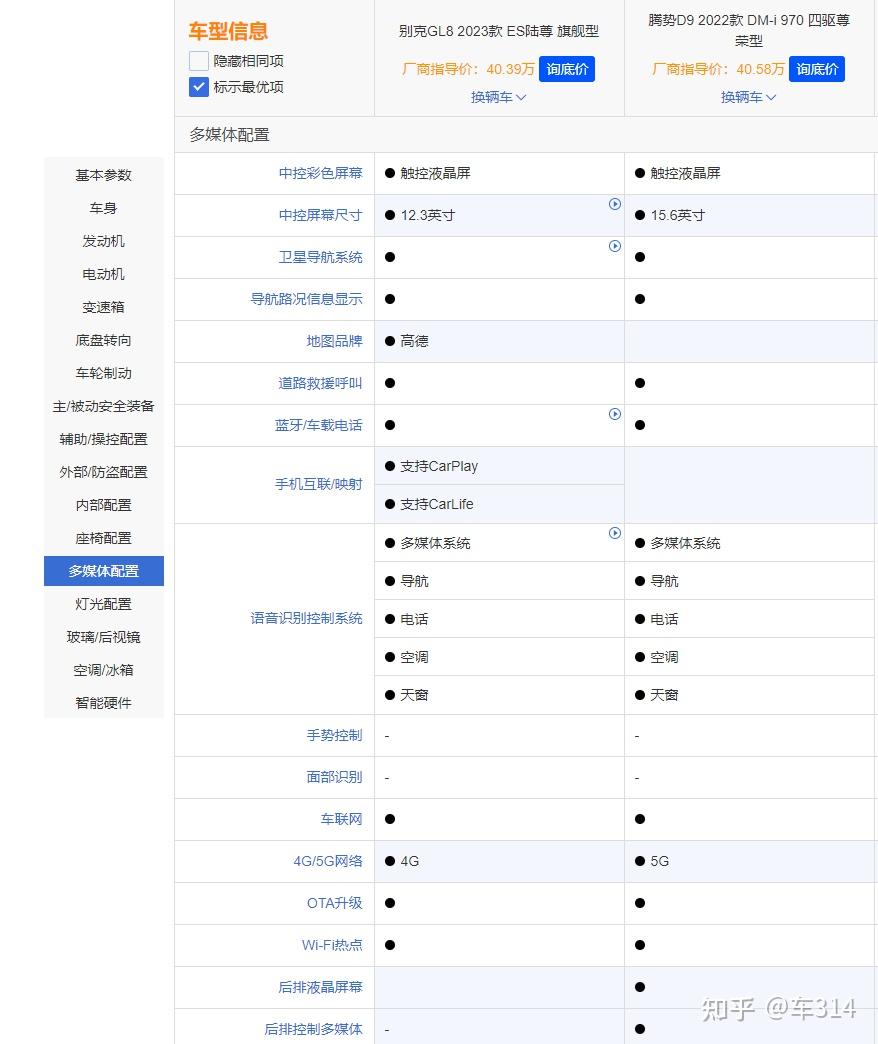Open the video icon beside 蓝牙/车载电话

615,414
